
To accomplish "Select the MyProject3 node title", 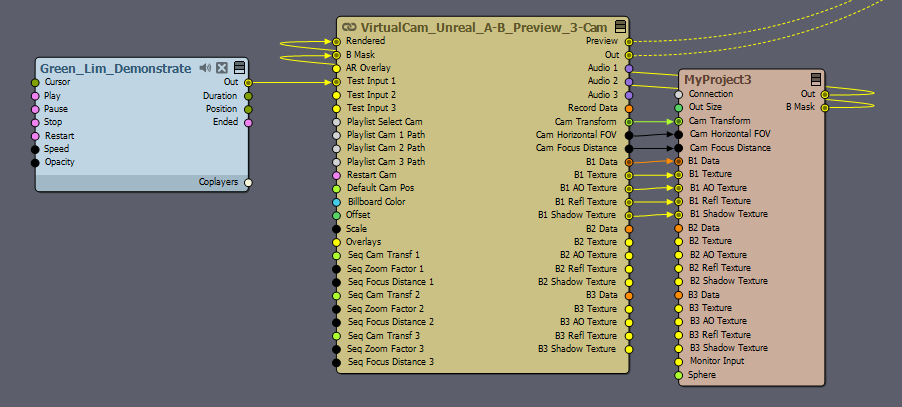I will click(718, 79).
